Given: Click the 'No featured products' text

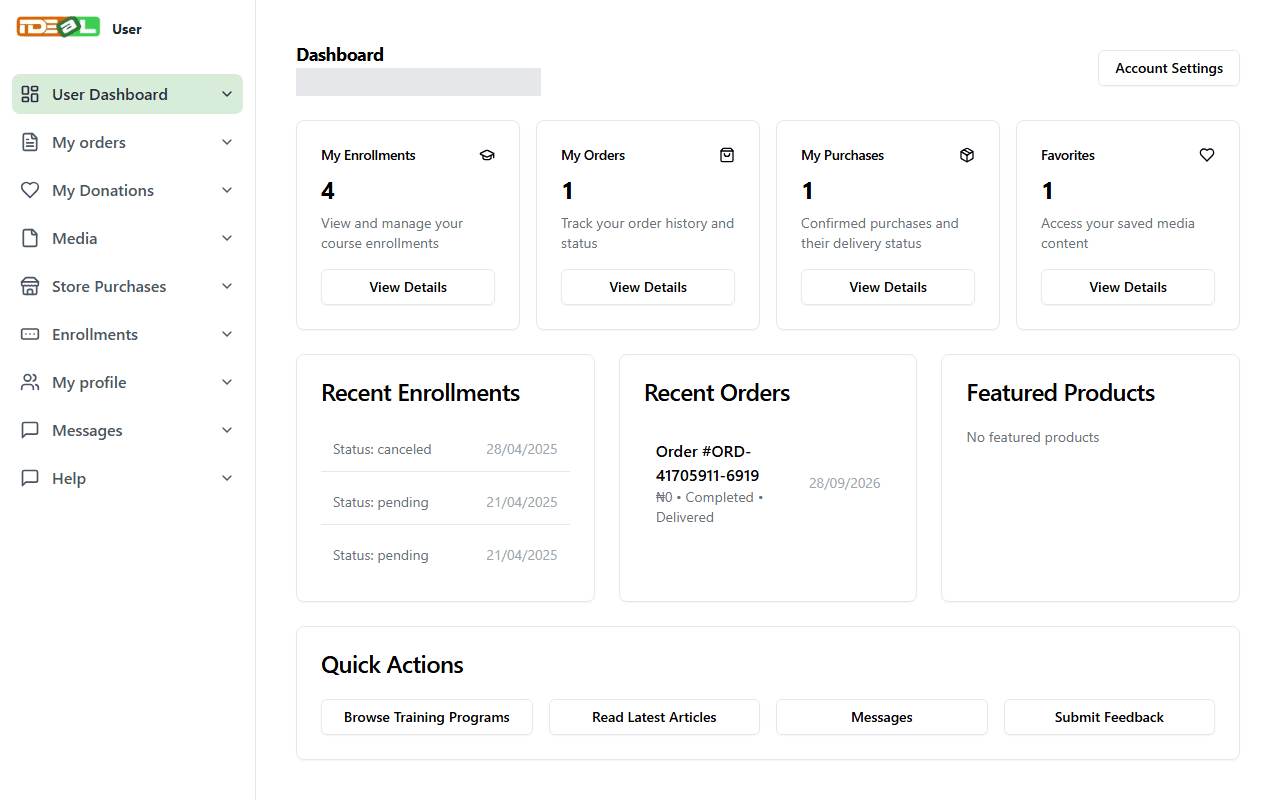Looking at the screenshot, I should click(x=1033, y=437).
